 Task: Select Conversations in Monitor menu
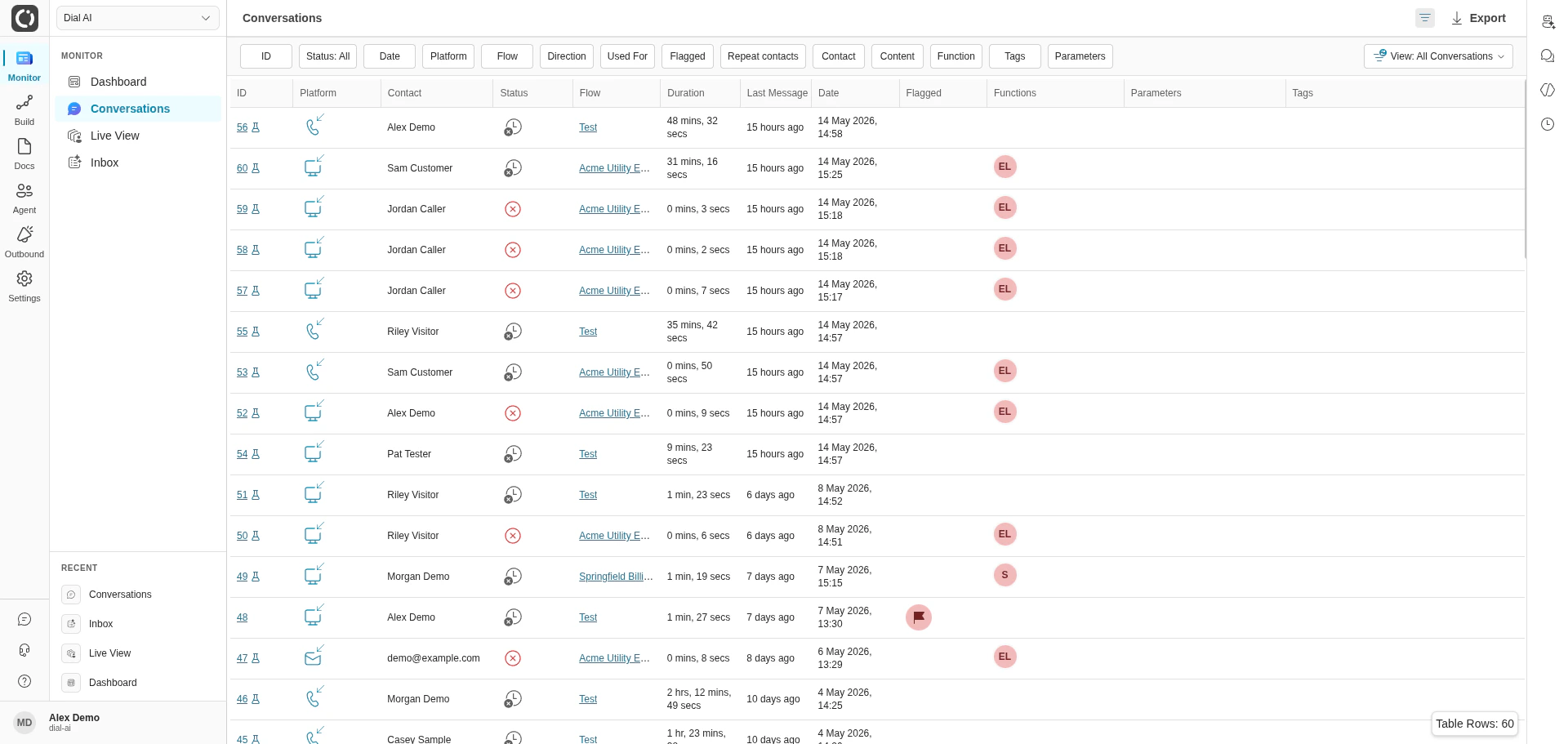[x=138, y=109]
